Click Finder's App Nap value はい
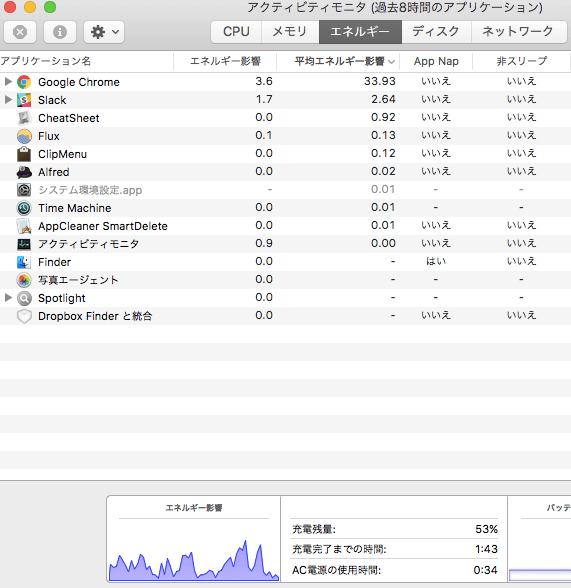 (436, 261)
